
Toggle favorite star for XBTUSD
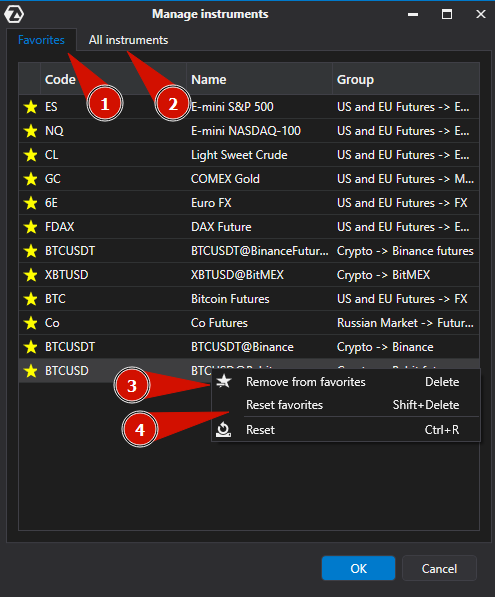point(30,275)
